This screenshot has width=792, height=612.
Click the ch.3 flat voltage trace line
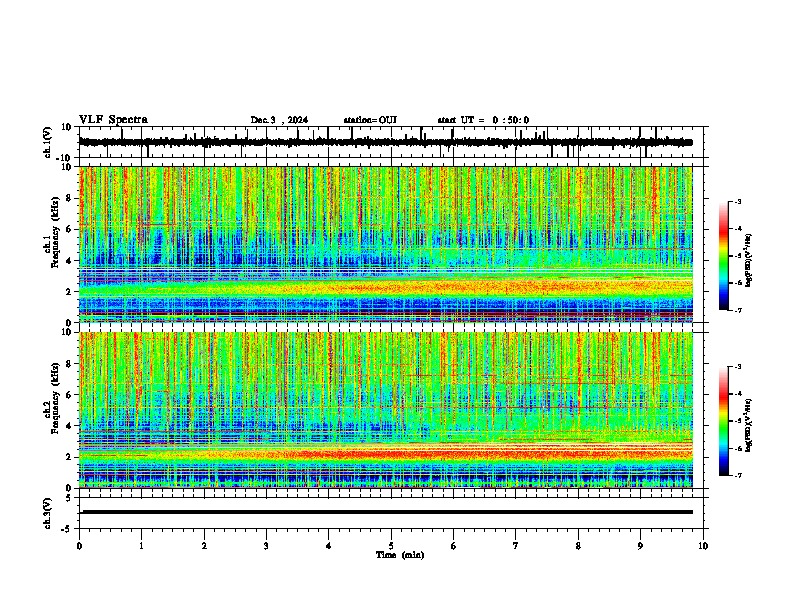387,512
